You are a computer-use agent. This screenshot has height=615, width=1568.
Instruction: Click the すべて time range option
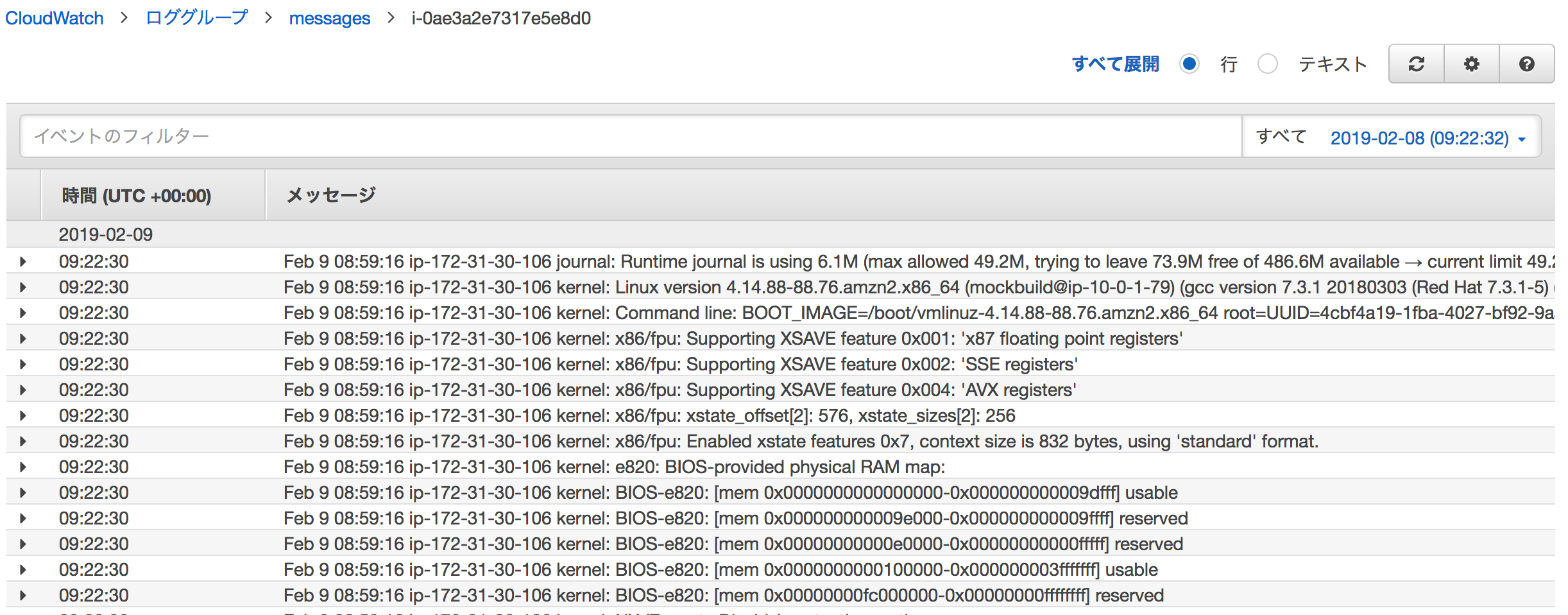[1281, 136]
